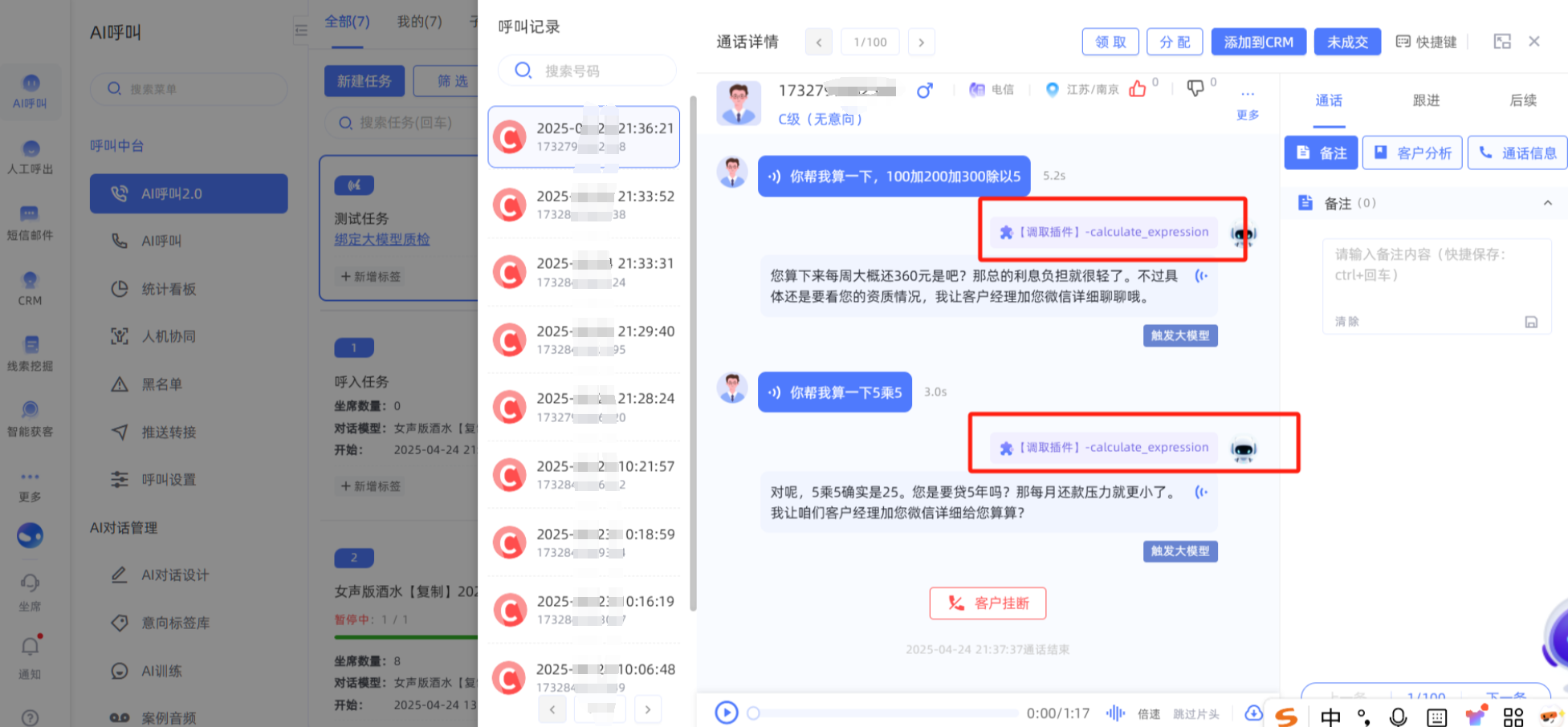Image resolution: width=1568 pixels, height=727 pixels.
Task: Open the 更多 options menu
Action: (x=1247, y=102)
